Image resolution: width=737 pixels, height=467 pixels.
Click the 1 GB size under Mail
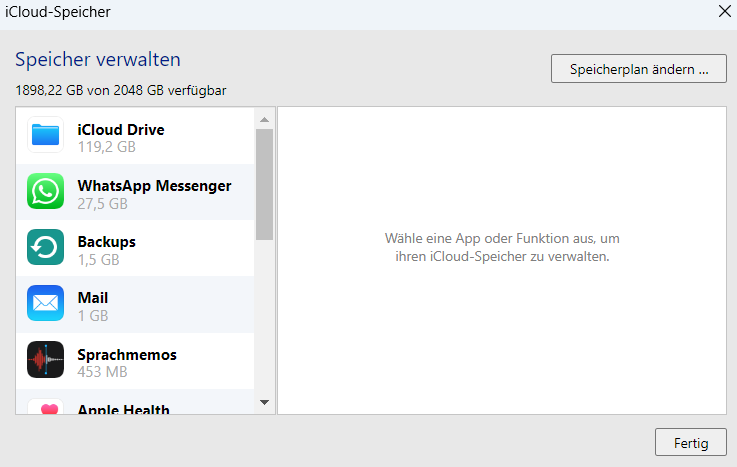pyautogui.click(x=93, y=316)
